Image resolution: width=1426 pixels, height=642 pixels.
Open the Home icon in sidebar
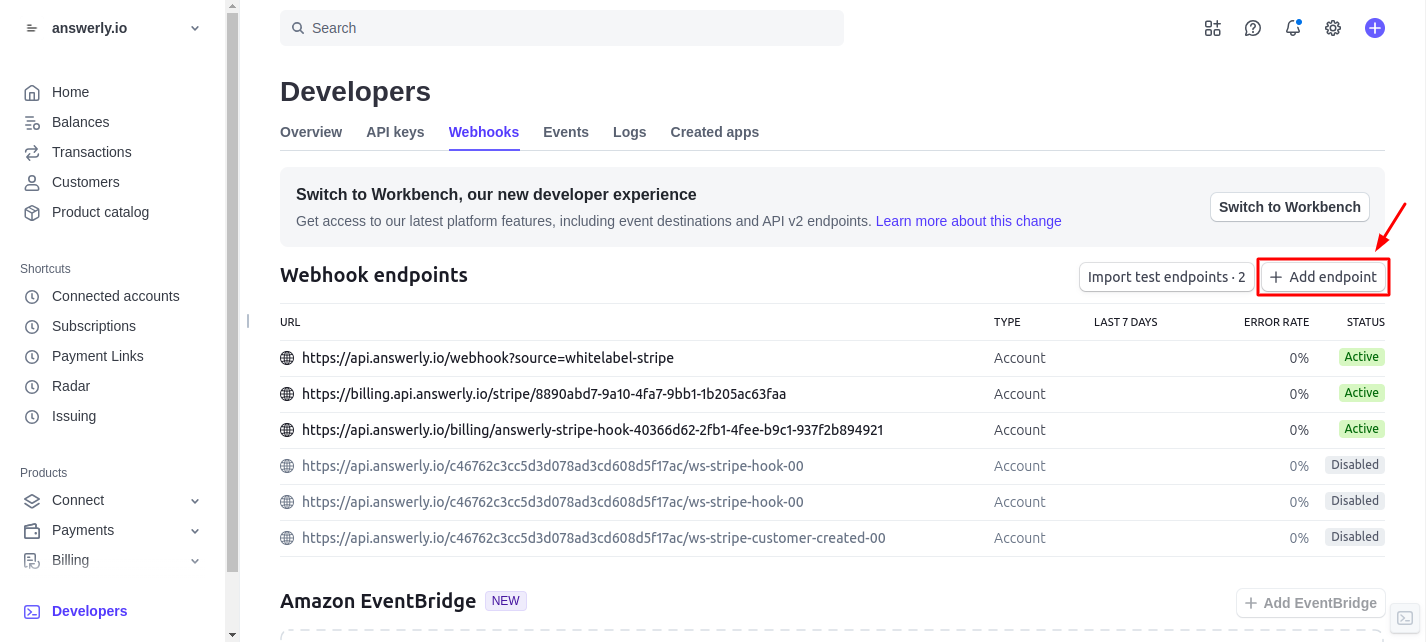[32, 92]
